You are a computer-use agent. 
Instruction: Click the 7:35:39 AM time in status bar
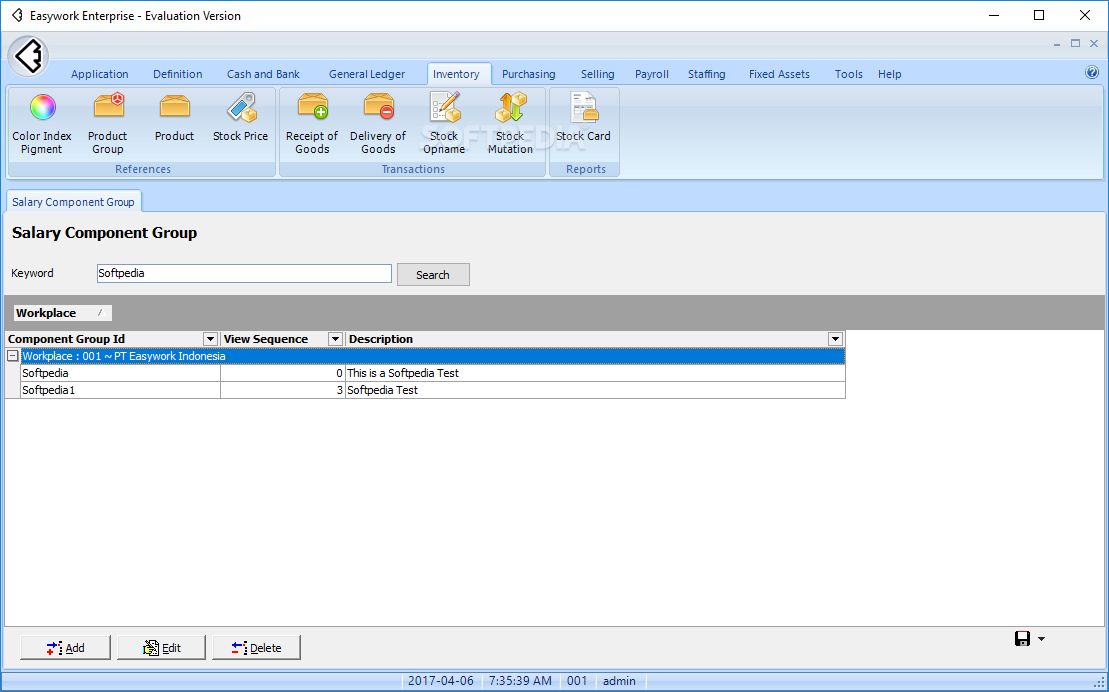click(x=520, y=681)
